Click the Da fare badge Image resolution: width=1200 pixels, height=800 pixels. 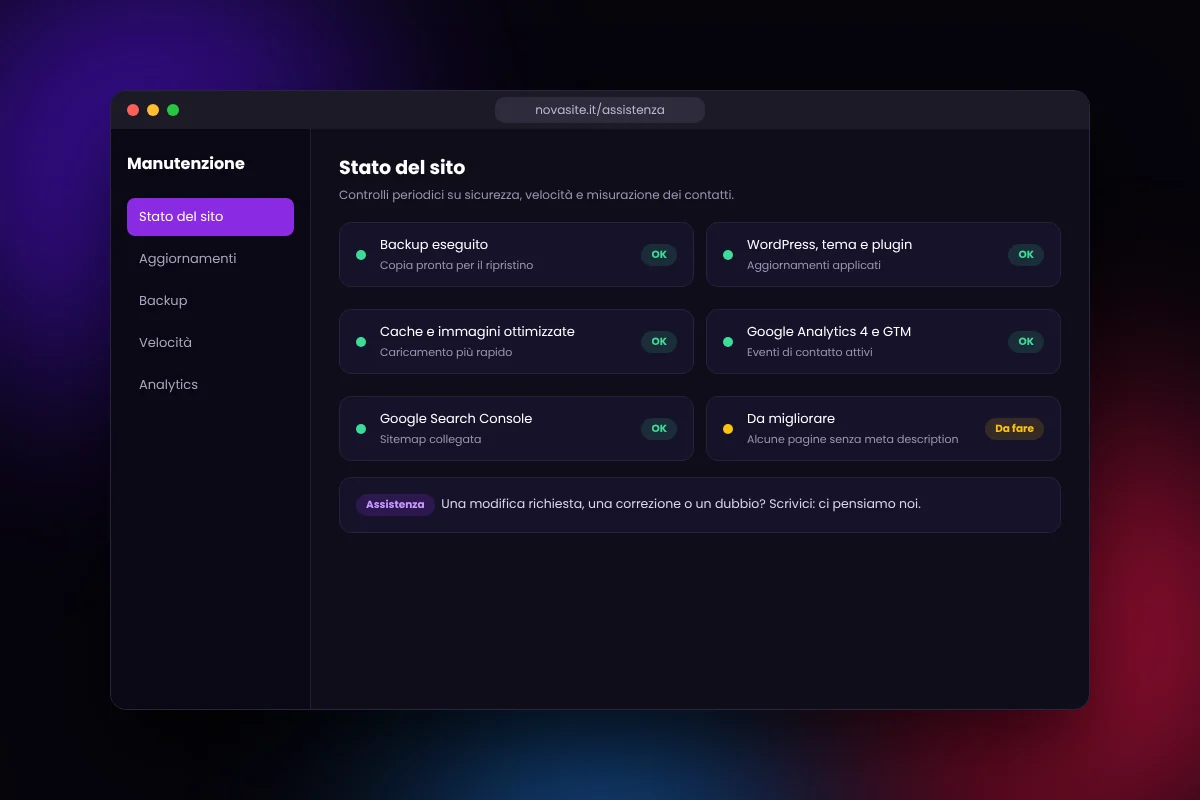tap(1014, 429)
